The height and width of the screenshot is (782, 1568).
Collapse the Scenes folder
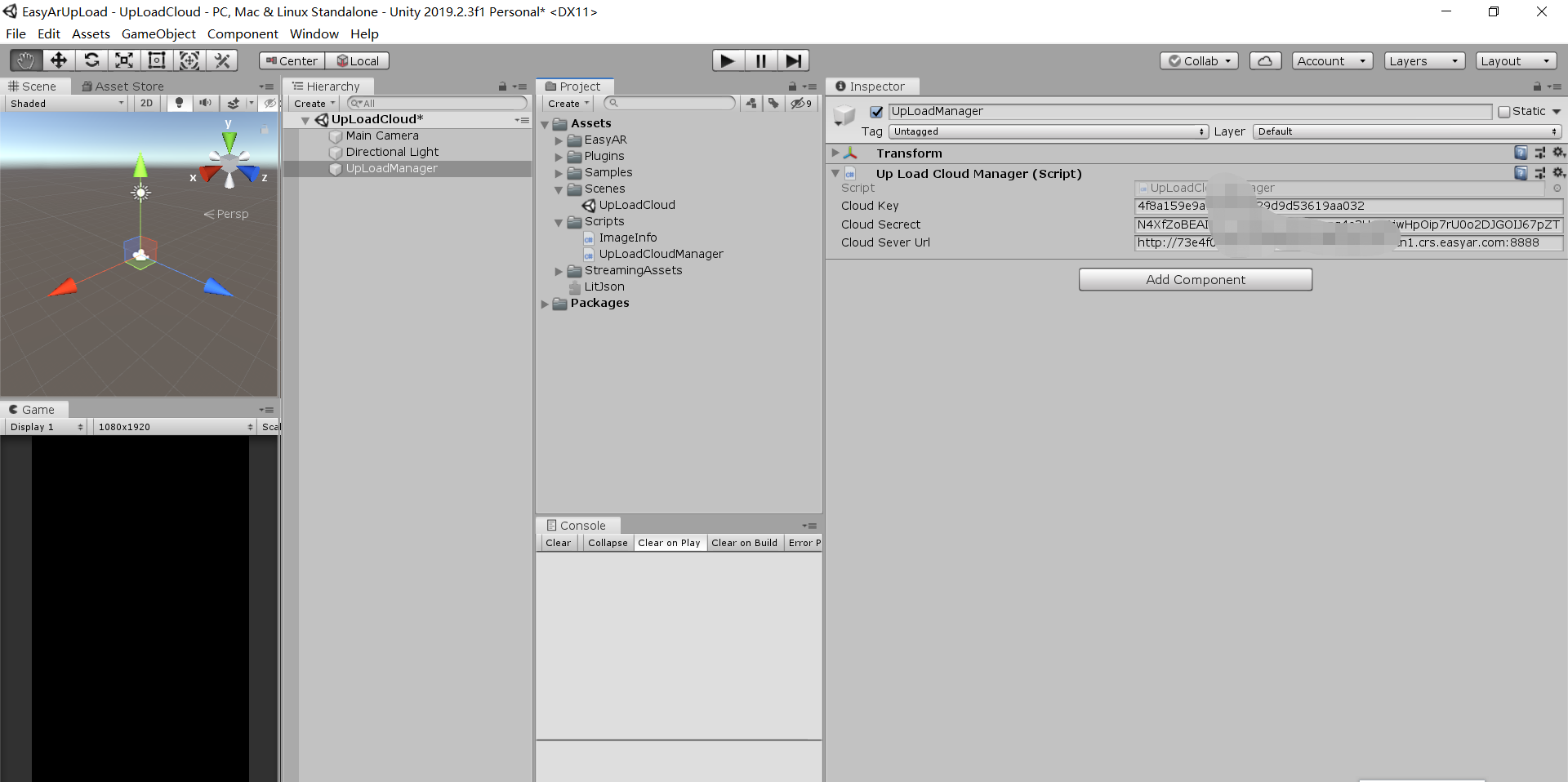click(559, 189)
